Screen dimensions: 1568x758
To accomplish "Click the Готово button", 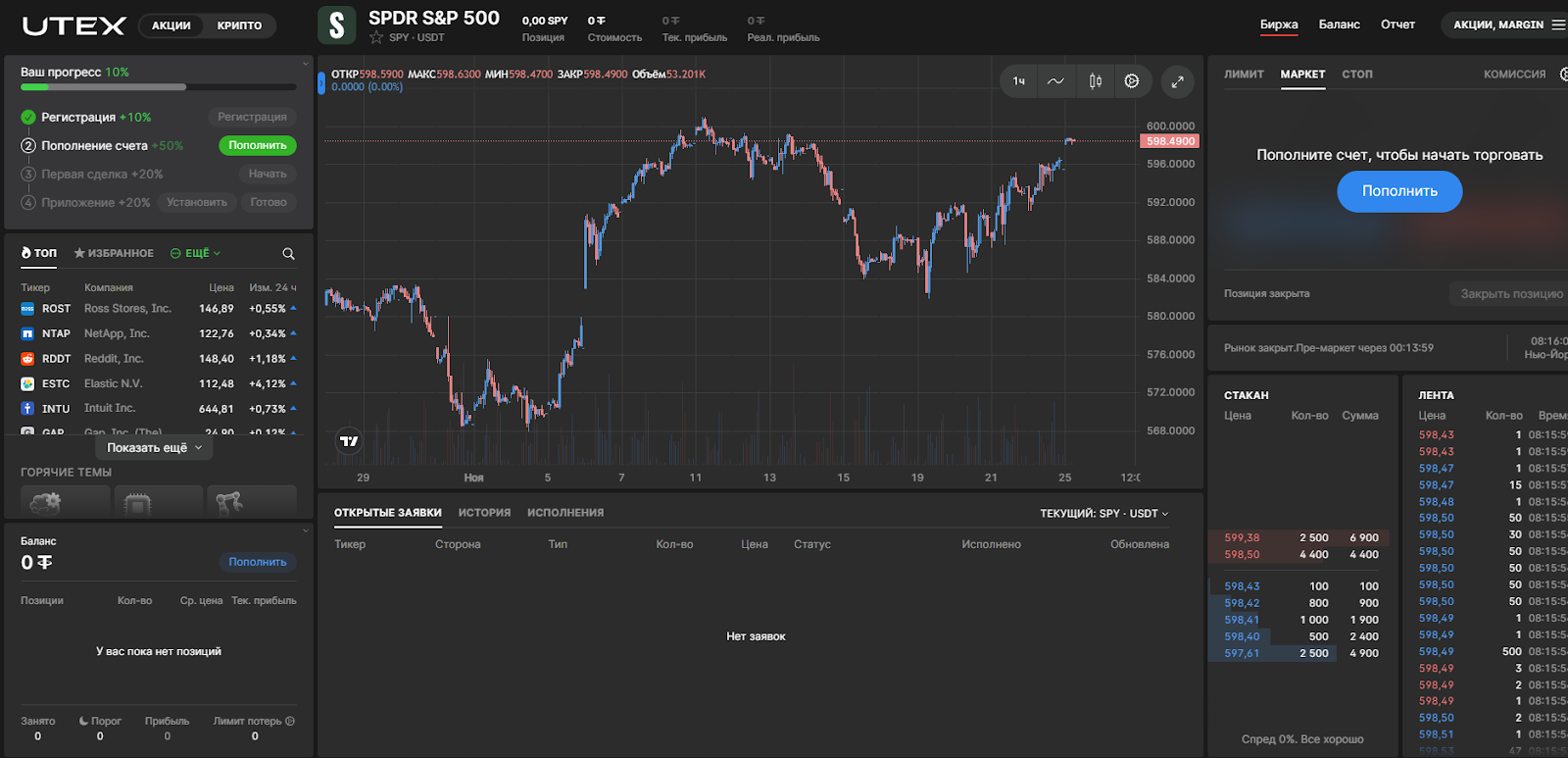I will (269, 202).
